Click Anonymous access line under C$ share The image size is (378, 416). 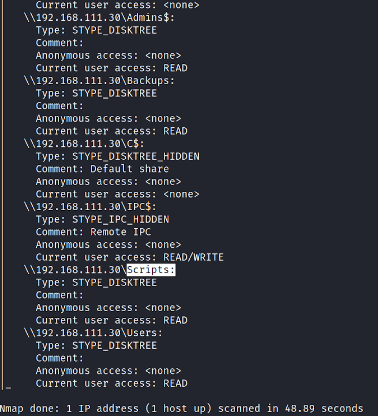pos(108,182)
